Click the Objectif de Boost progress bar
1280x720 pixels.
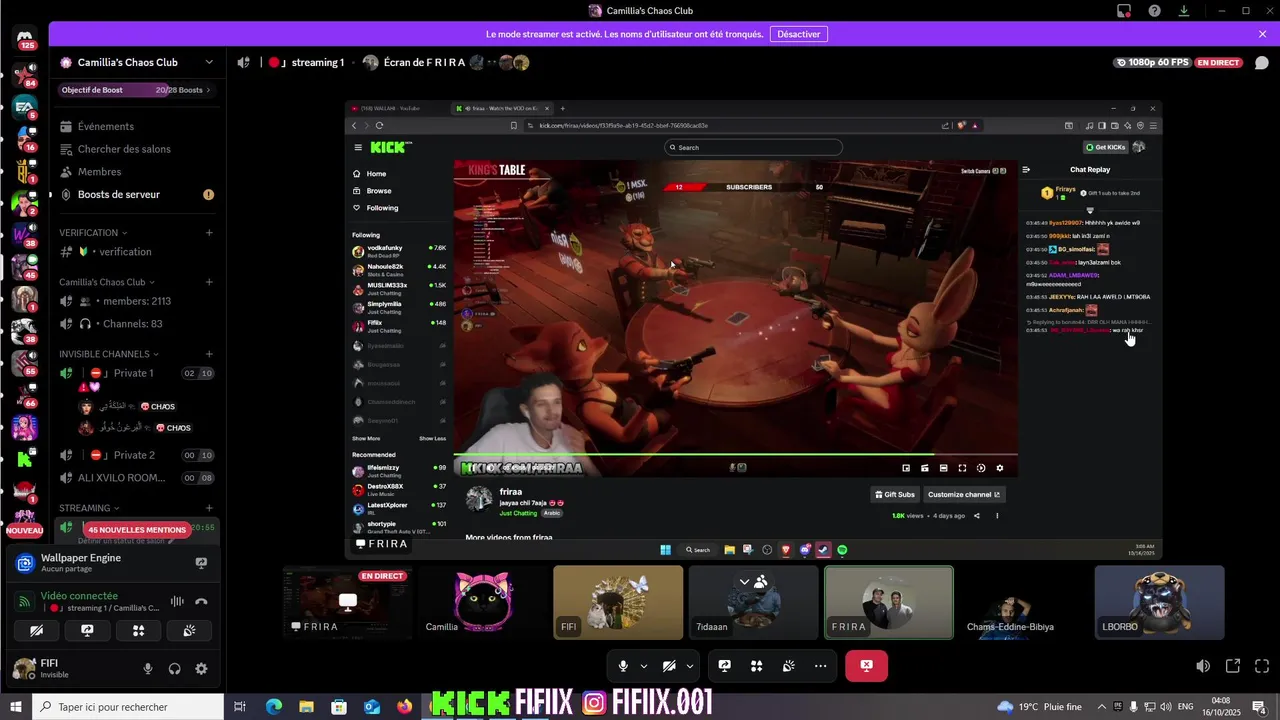click(137, 90)
